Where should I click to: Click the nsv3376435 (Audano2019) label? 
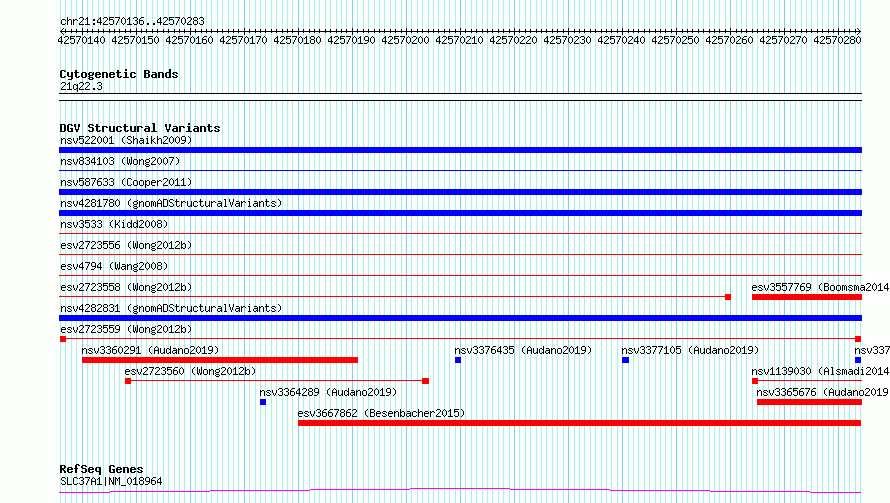[x=523, y=350]
